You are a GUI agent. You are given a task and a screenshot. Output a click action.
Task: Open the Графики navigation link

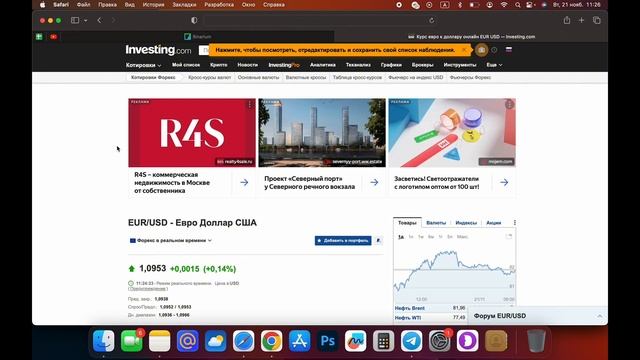tap(391, 65)
